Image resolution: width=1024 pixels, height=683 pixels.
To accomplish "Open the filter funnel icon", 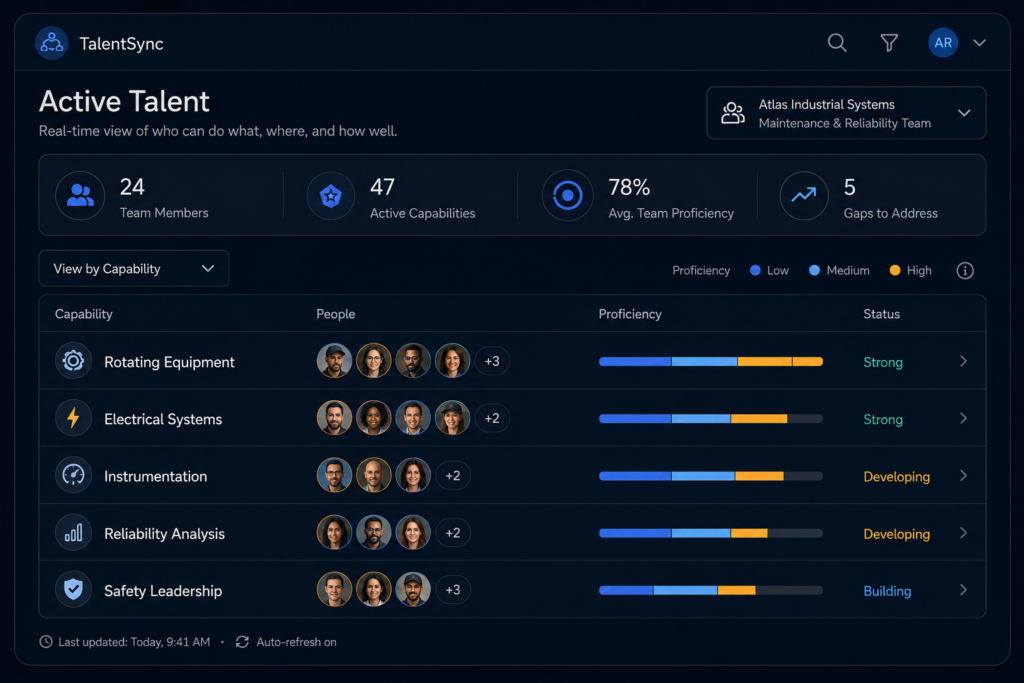I will point(889,43).
